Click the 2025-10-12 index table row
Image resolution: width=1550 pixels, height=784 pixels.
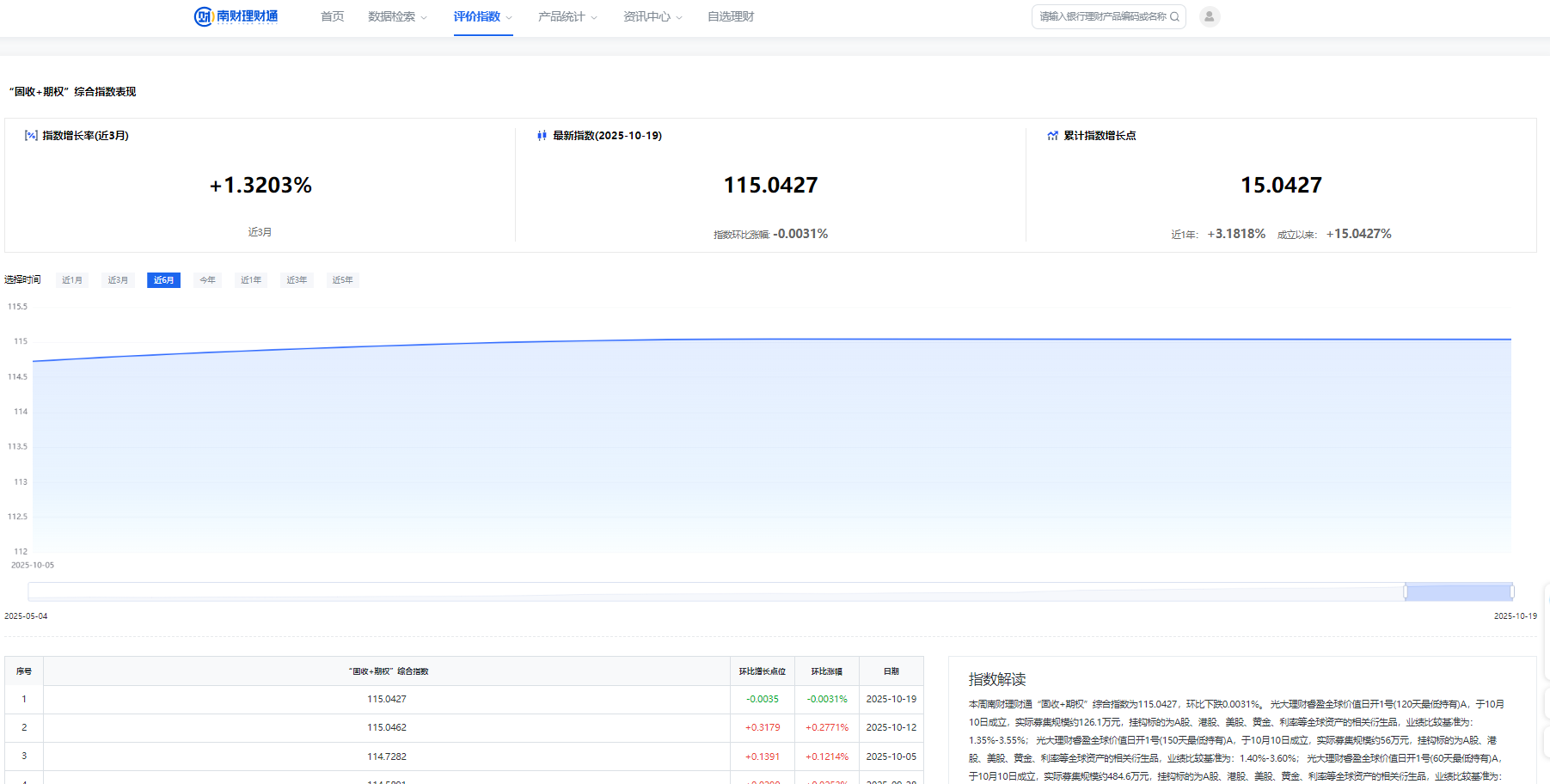[464, 728]
